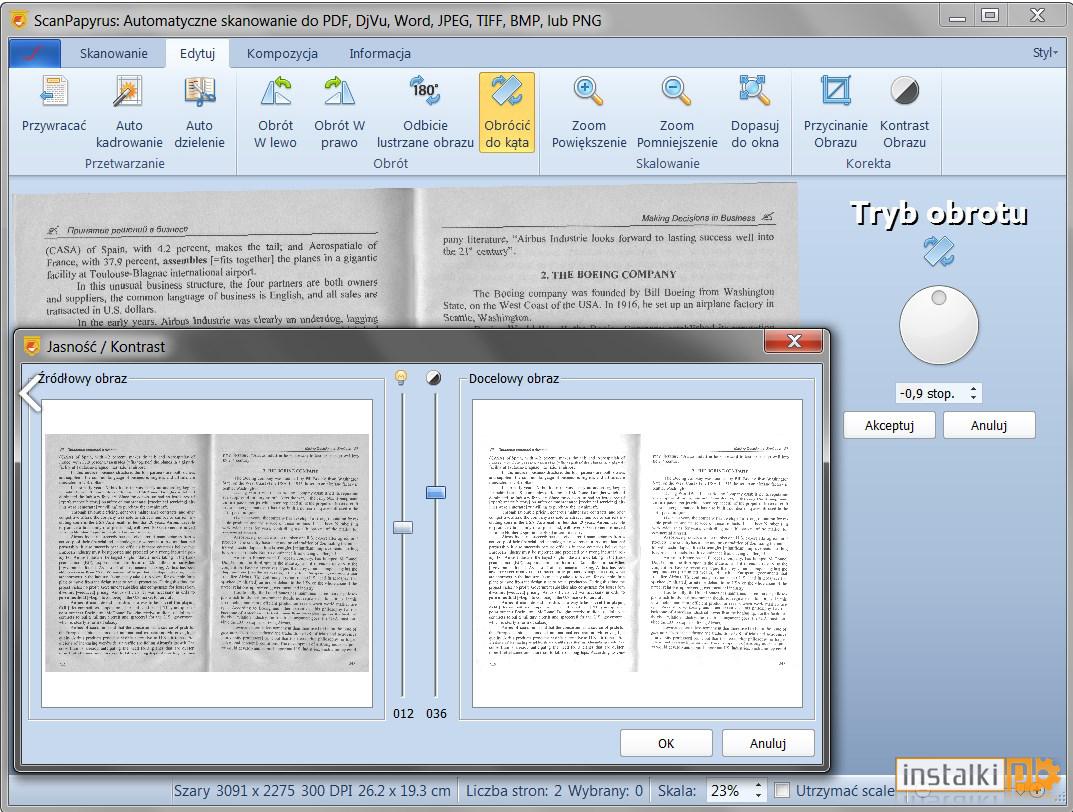
Task: Enable the Utrzymać scale checkbox
Action: (781, 791)
